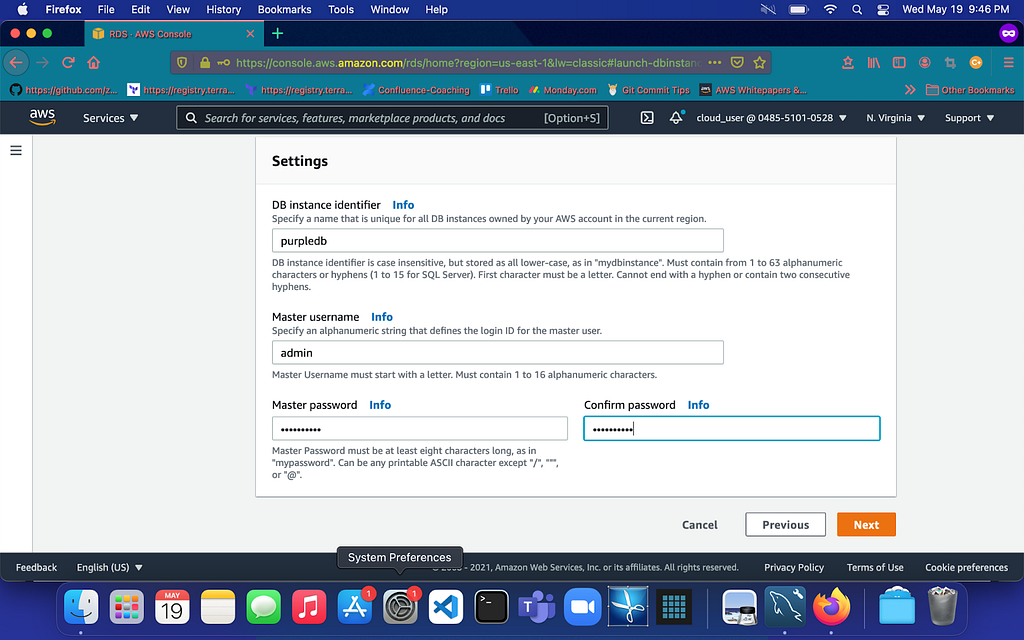Screen dimensions: 1024x640
Task: Open the App Store in the Dock
Action: [355, 607]
